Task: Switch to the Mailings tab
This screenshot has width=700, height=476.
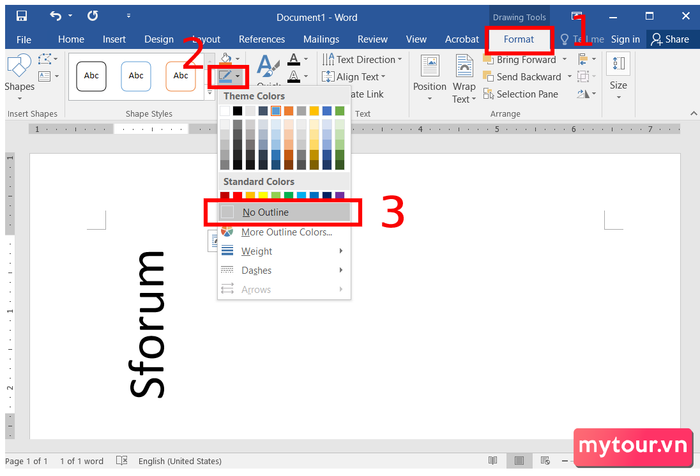Action: pyautogui.click(x=321, y=39)
